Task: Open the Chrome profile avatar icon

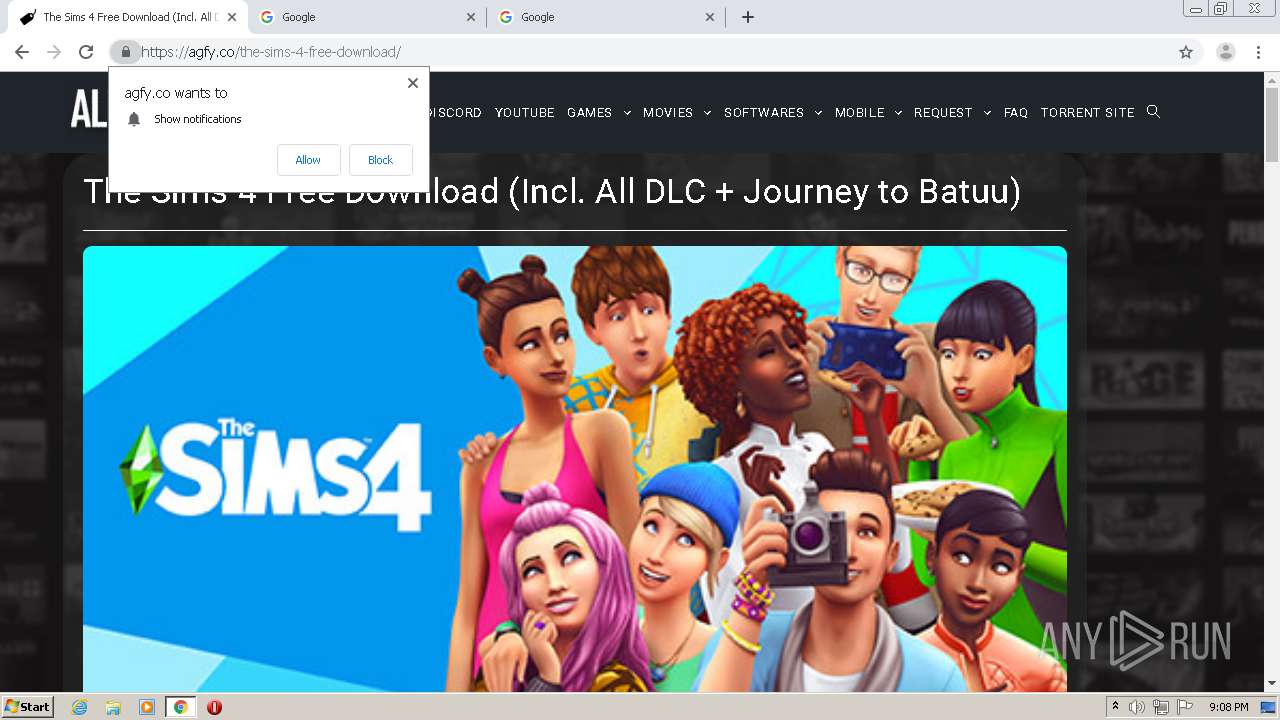Action: [1225, 52]
